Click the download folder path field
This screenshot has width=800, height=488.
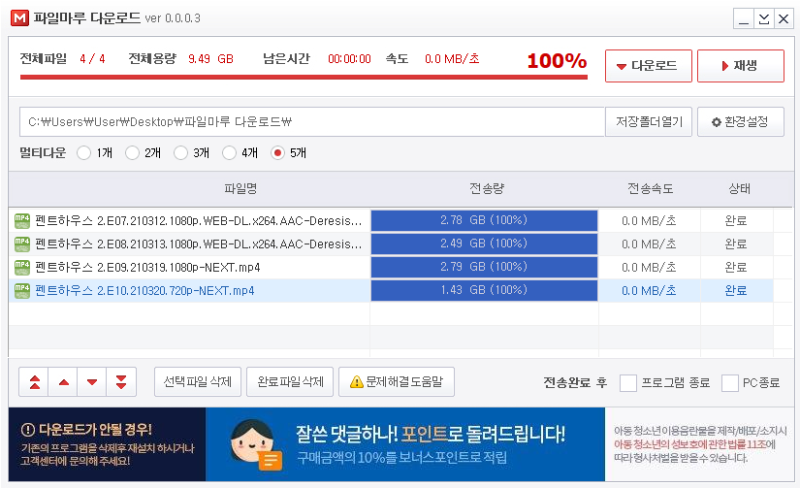tap(312, 122)
